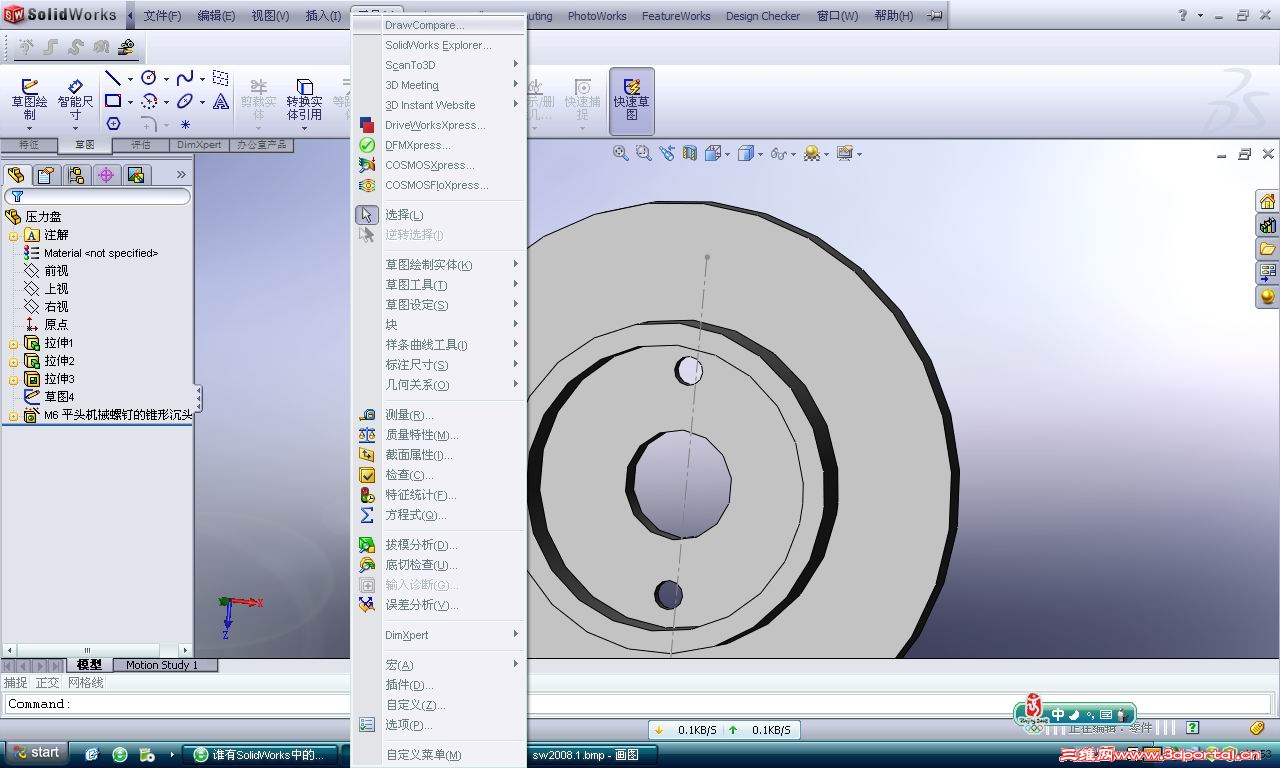Screen dimensions: 1280x768
Task: Activate the Line sketch tool
Action: click(x=113, y=77)
